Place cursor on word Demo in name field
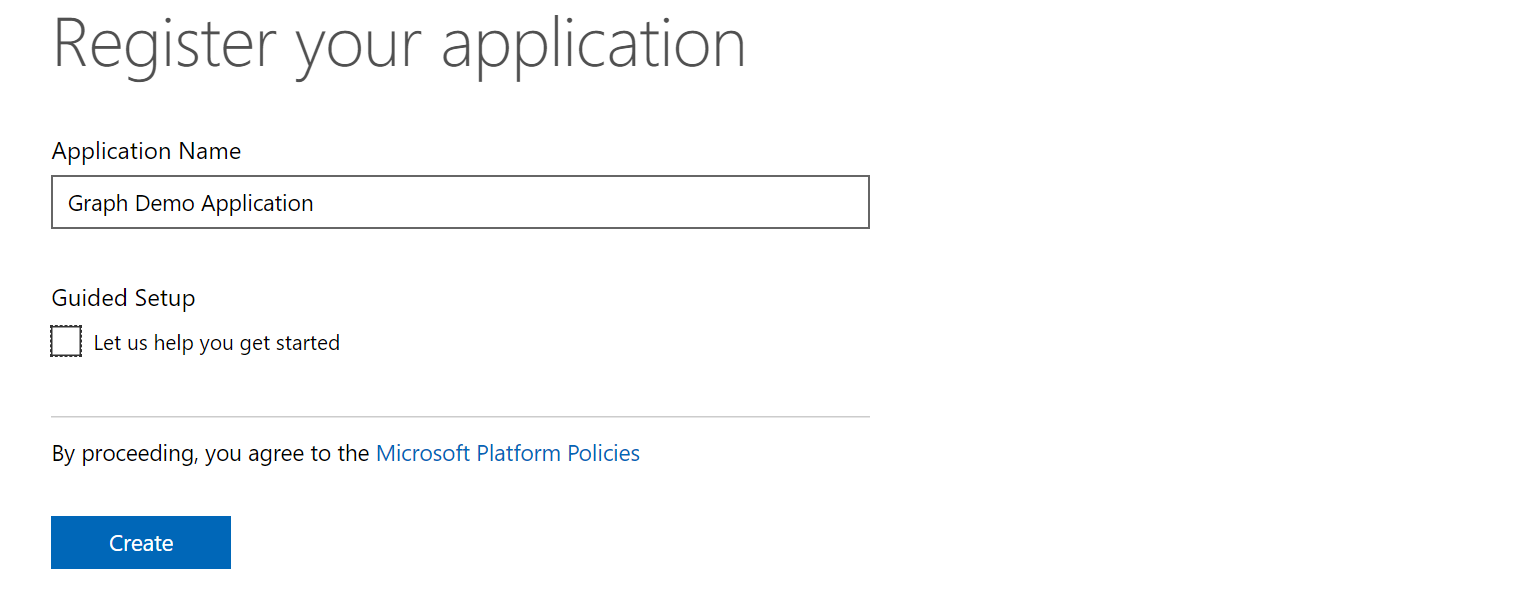 (165, 203)
